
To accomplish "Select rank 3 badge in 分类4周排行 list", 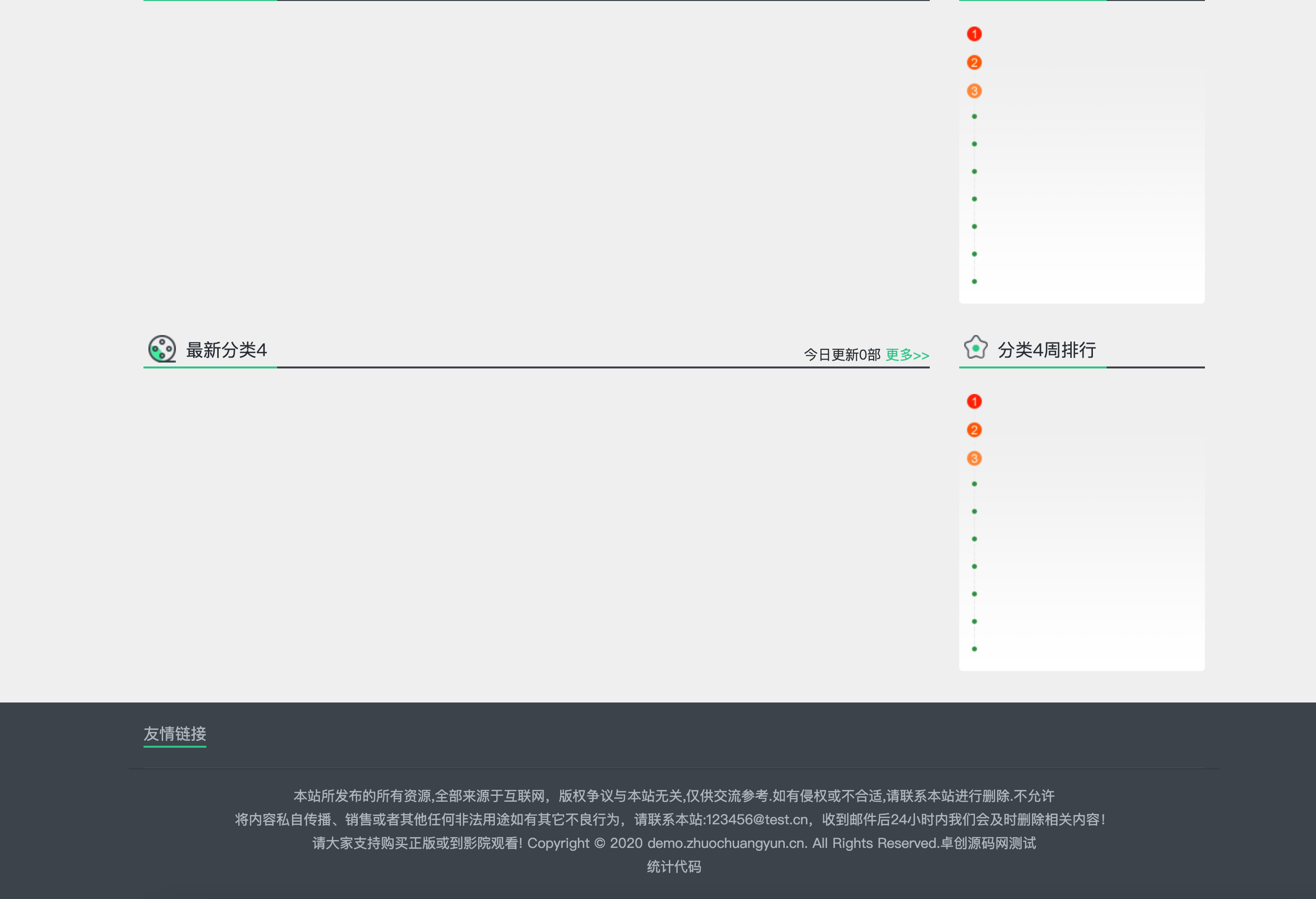I will click(974, 458).
